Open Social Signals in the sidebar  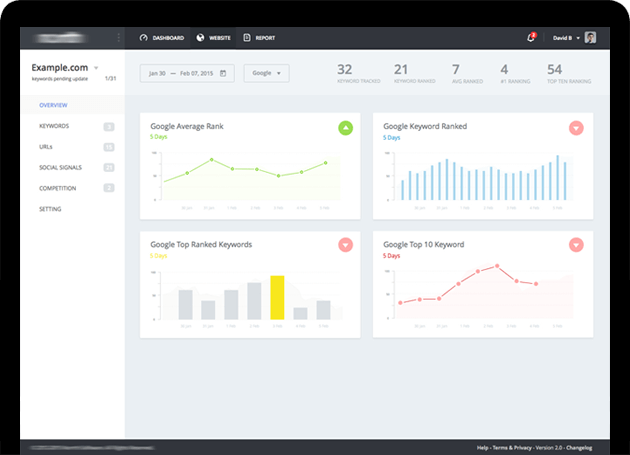click(x=60, y=168)
